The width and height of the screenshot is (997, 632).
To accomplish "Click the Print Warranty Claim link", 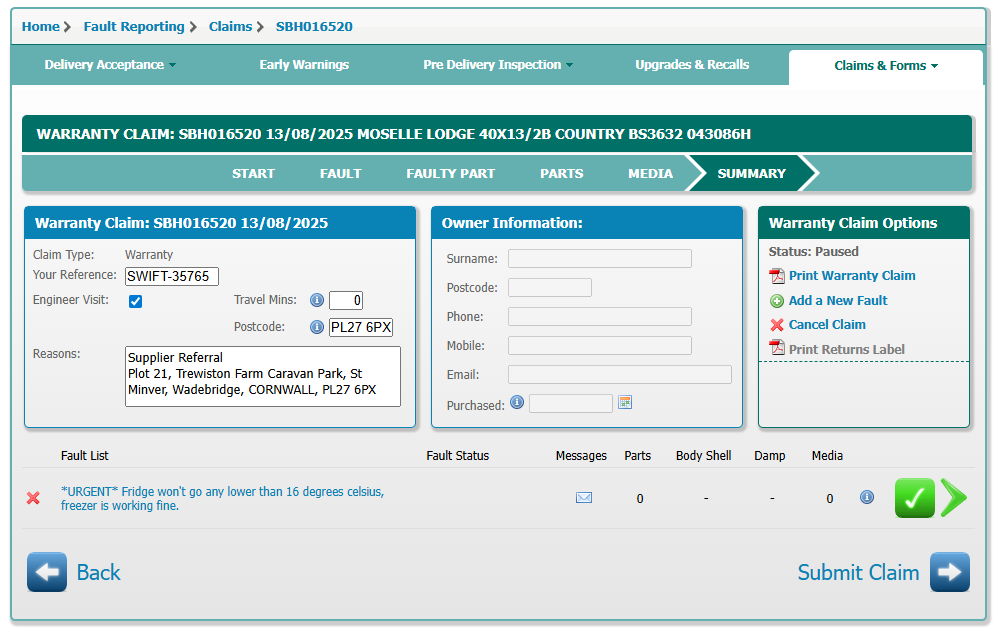I will [x=851, y=276].
